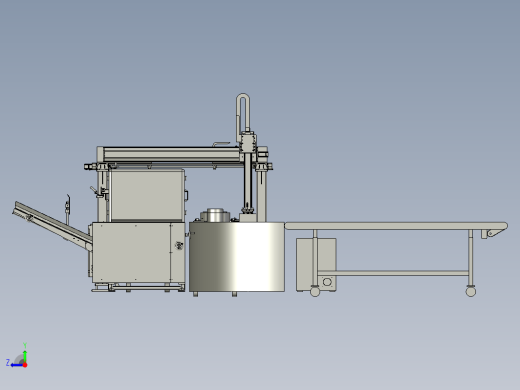This screenshot has height=390, width=520.
Task: Click the red X axis dot on triad
Action: 25,365
